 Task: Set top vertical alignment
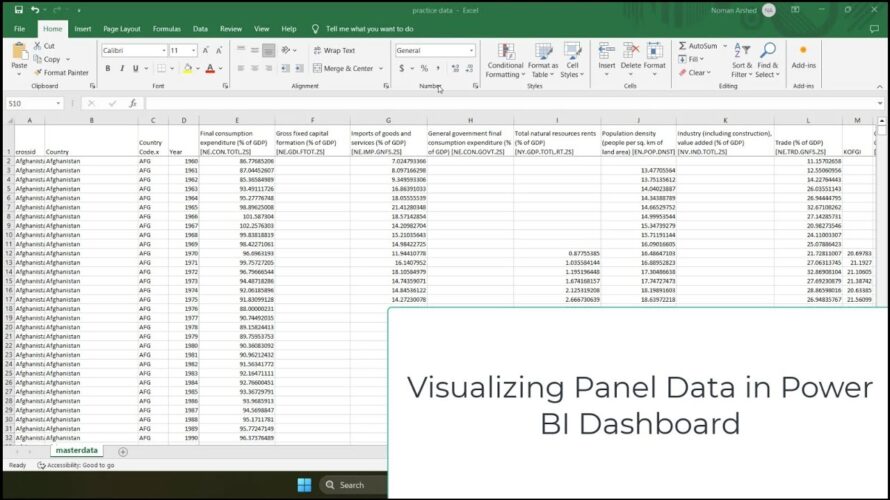pos(241,51)
